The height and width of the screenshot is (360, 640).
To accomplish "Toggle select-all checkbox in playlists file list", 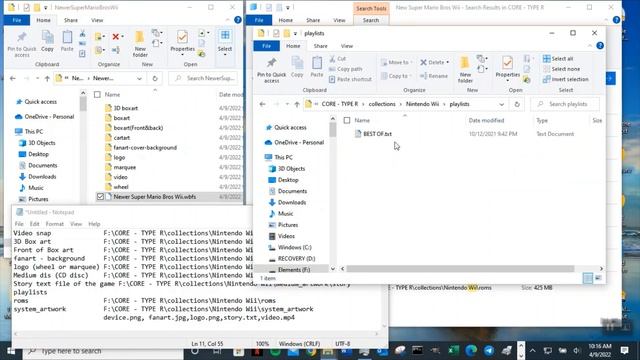I will pos(347,120).
